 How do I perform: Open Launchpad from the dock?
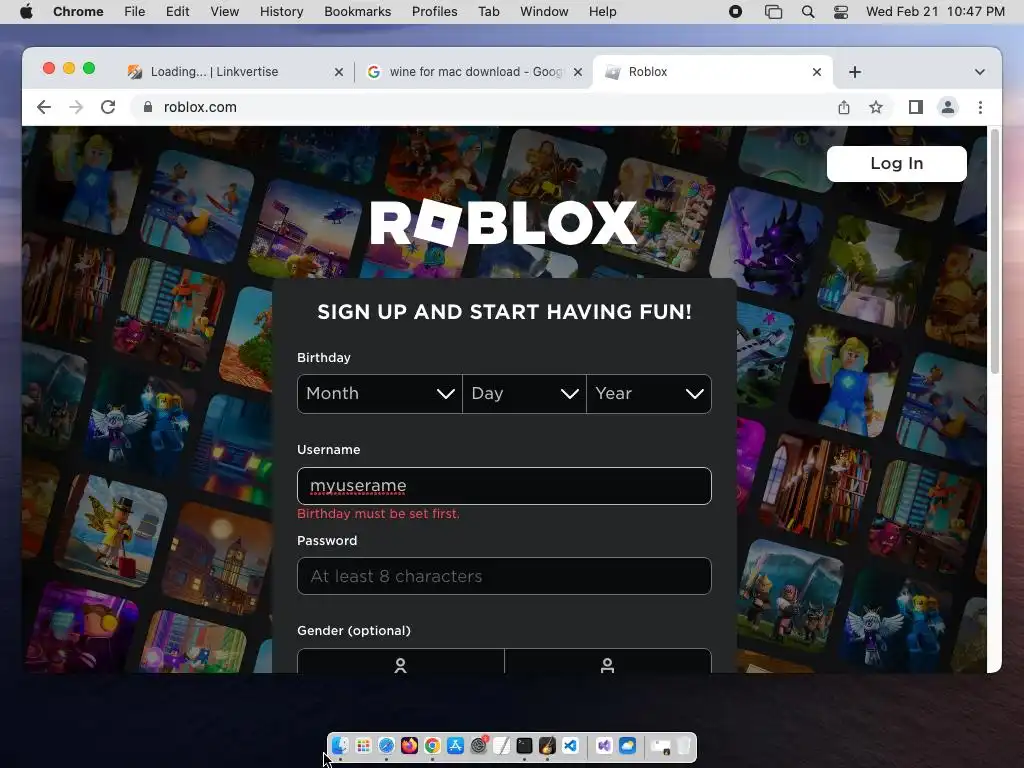point(364,746)
